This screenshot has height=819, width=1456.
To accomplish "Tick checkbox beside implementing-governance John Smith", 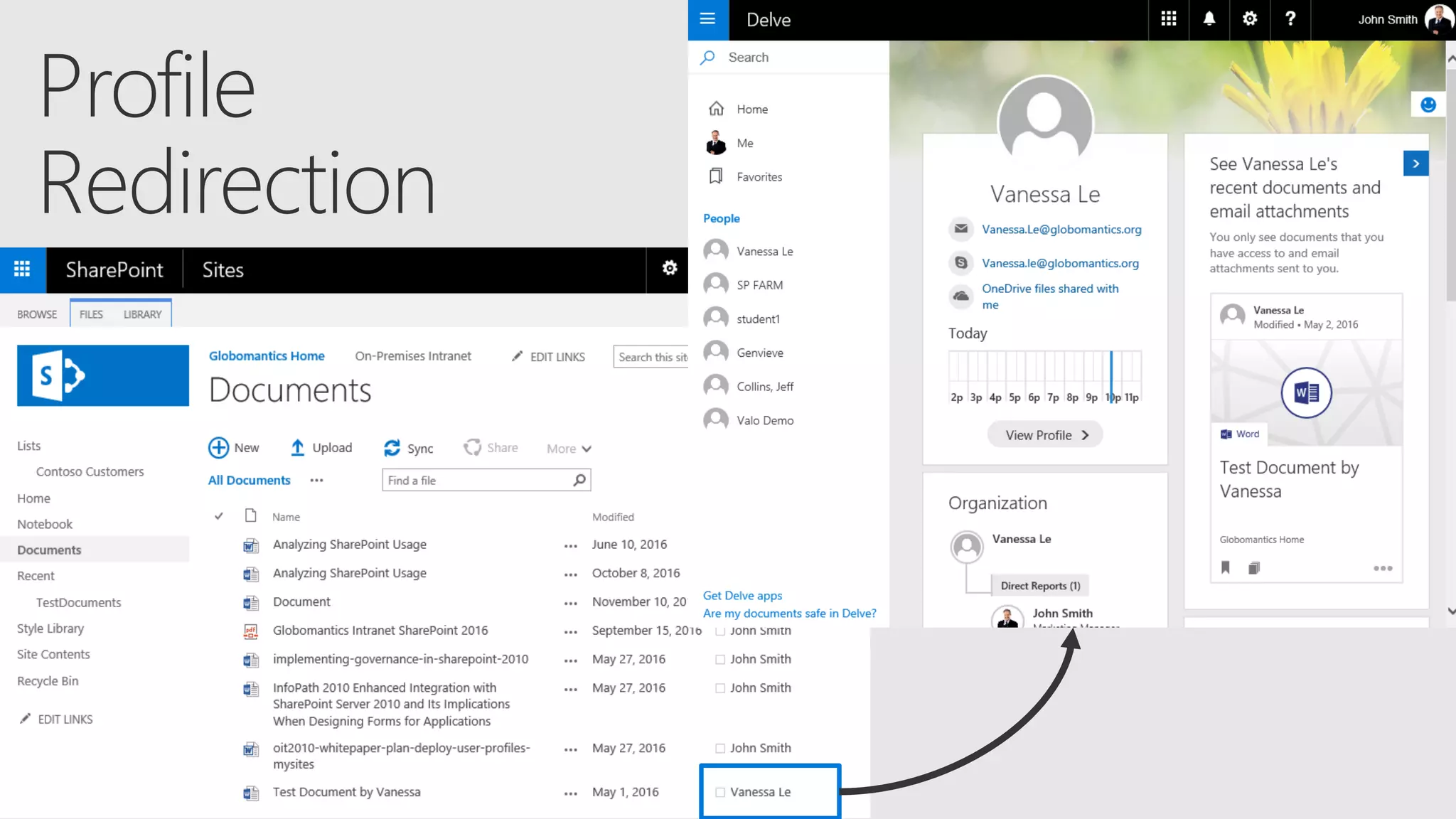I will pos(720,660).
